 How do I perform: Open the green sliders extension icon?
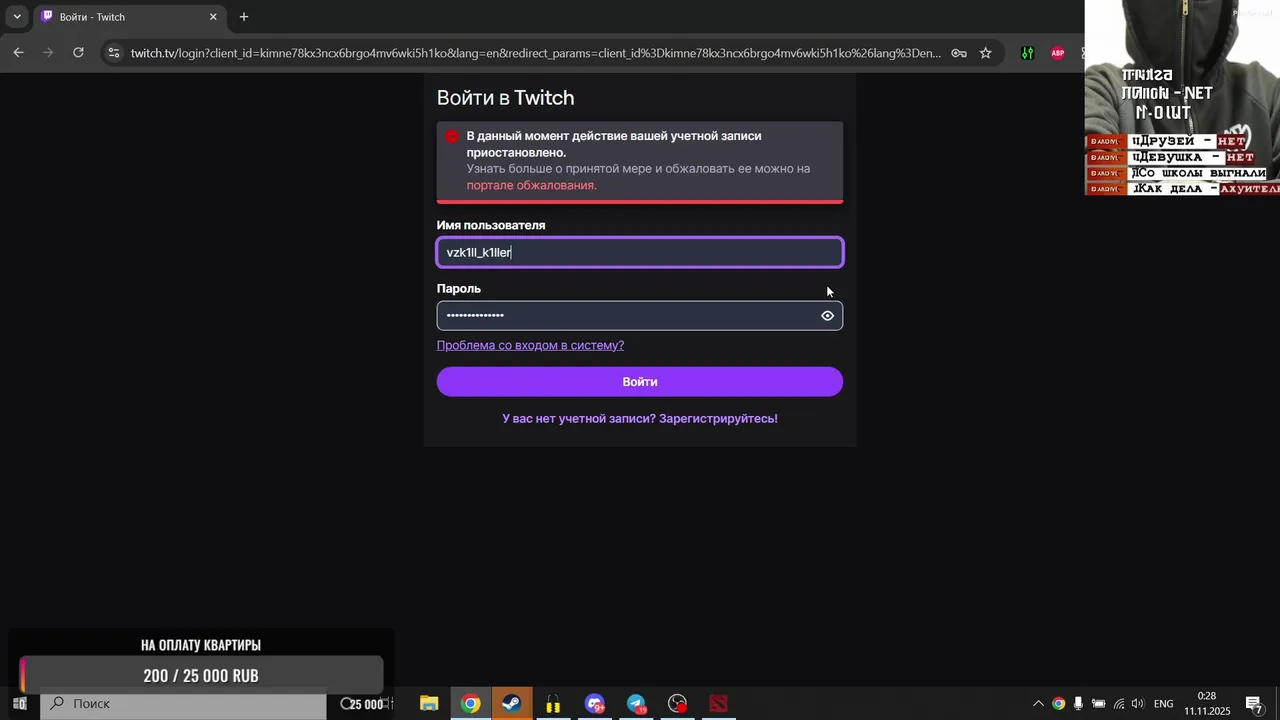point(1027,53)
